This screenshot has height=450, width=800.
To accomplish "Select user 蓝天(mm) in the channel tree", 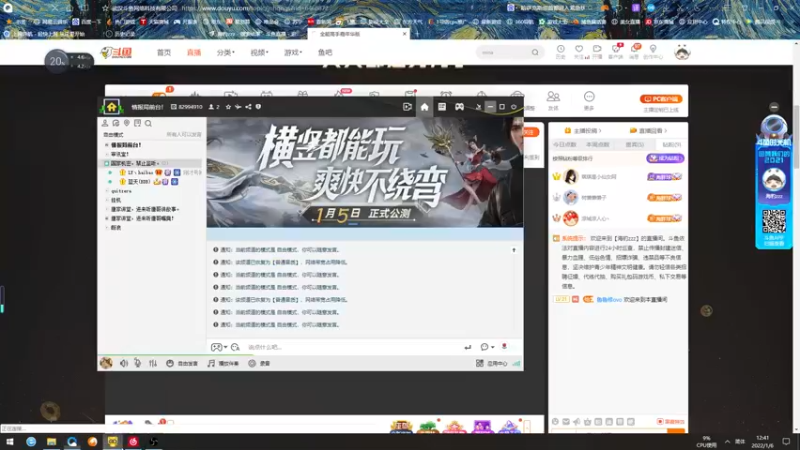I will 139,182.
